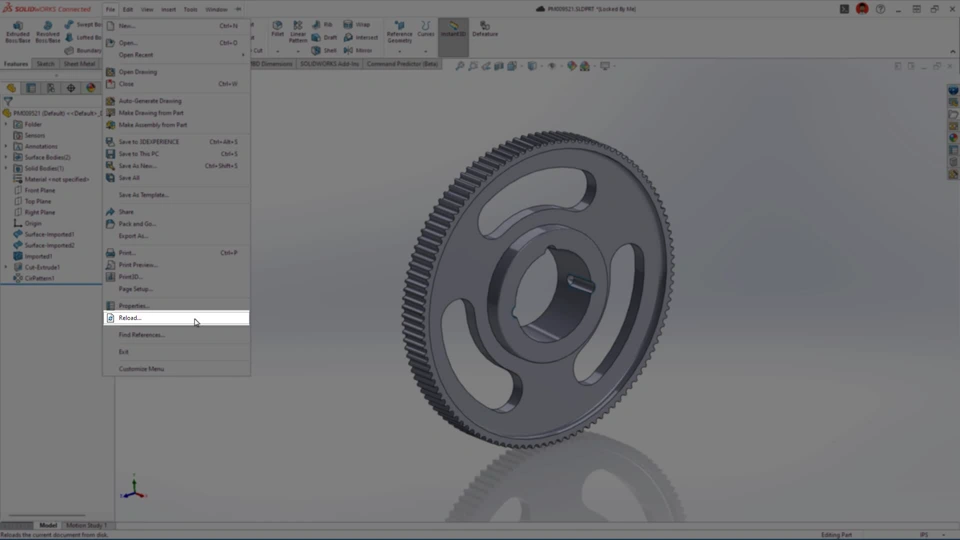Select Make Drawing from Part
This screenshot has width=960, height=540.
click(x=176, y=113)
